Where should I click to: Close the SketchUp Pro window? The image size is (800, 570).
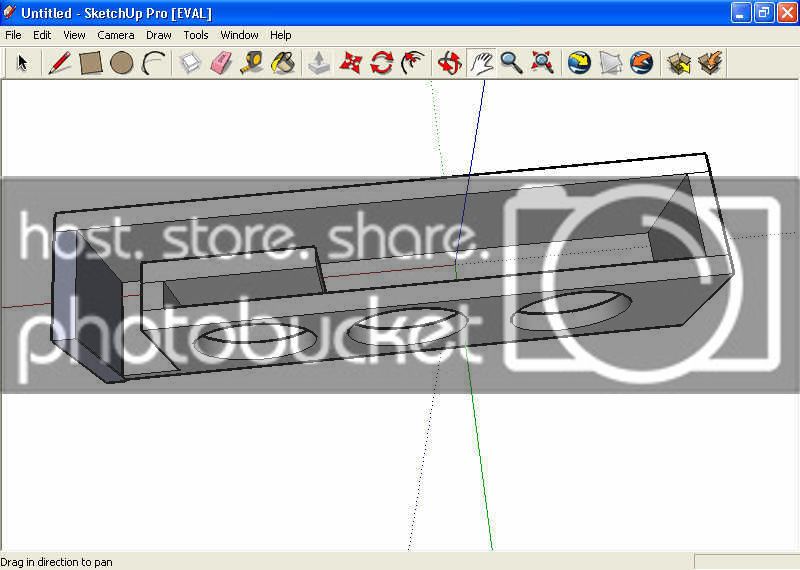(x=787, y=13)
